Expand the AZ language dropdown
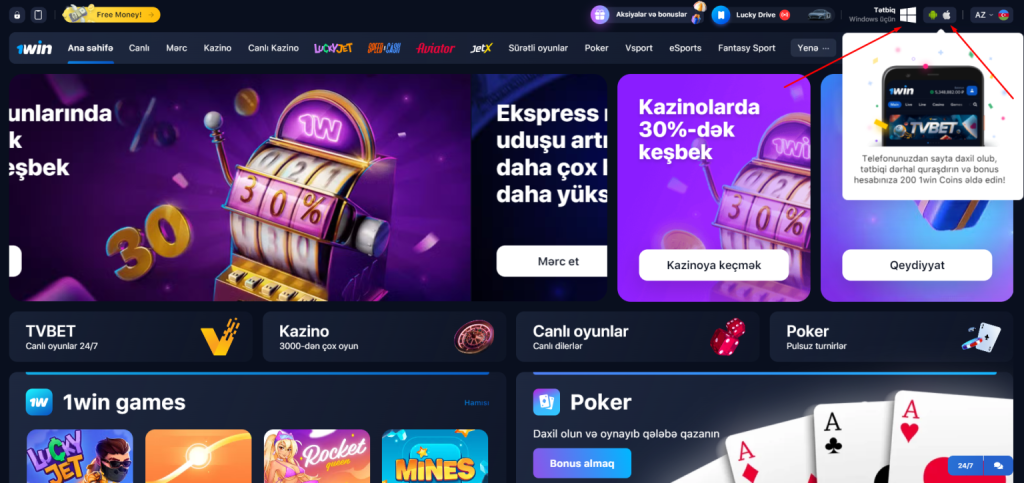Image resolution: width=1024 pixels, height=483 pixels. (x=991, y=14)
